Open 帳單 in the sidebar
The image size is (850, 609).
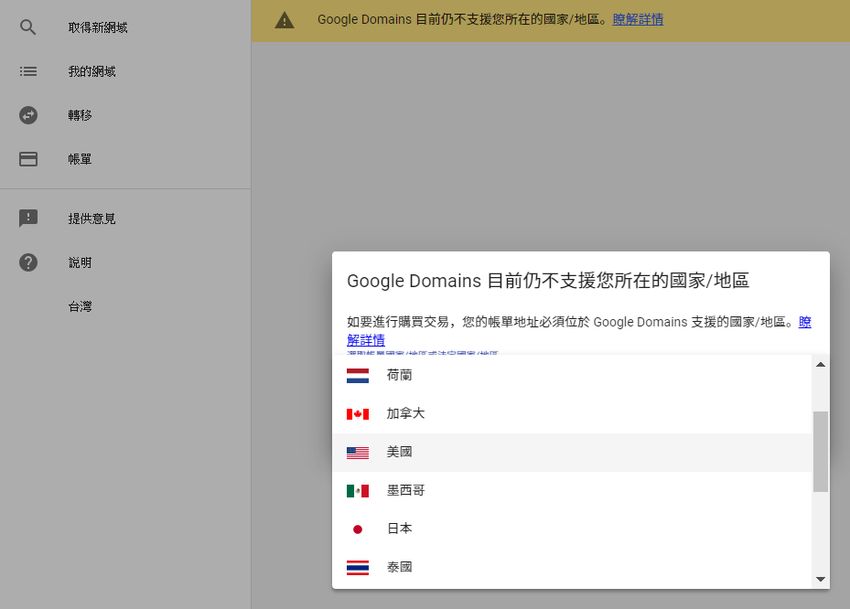[x=80, y=159]
